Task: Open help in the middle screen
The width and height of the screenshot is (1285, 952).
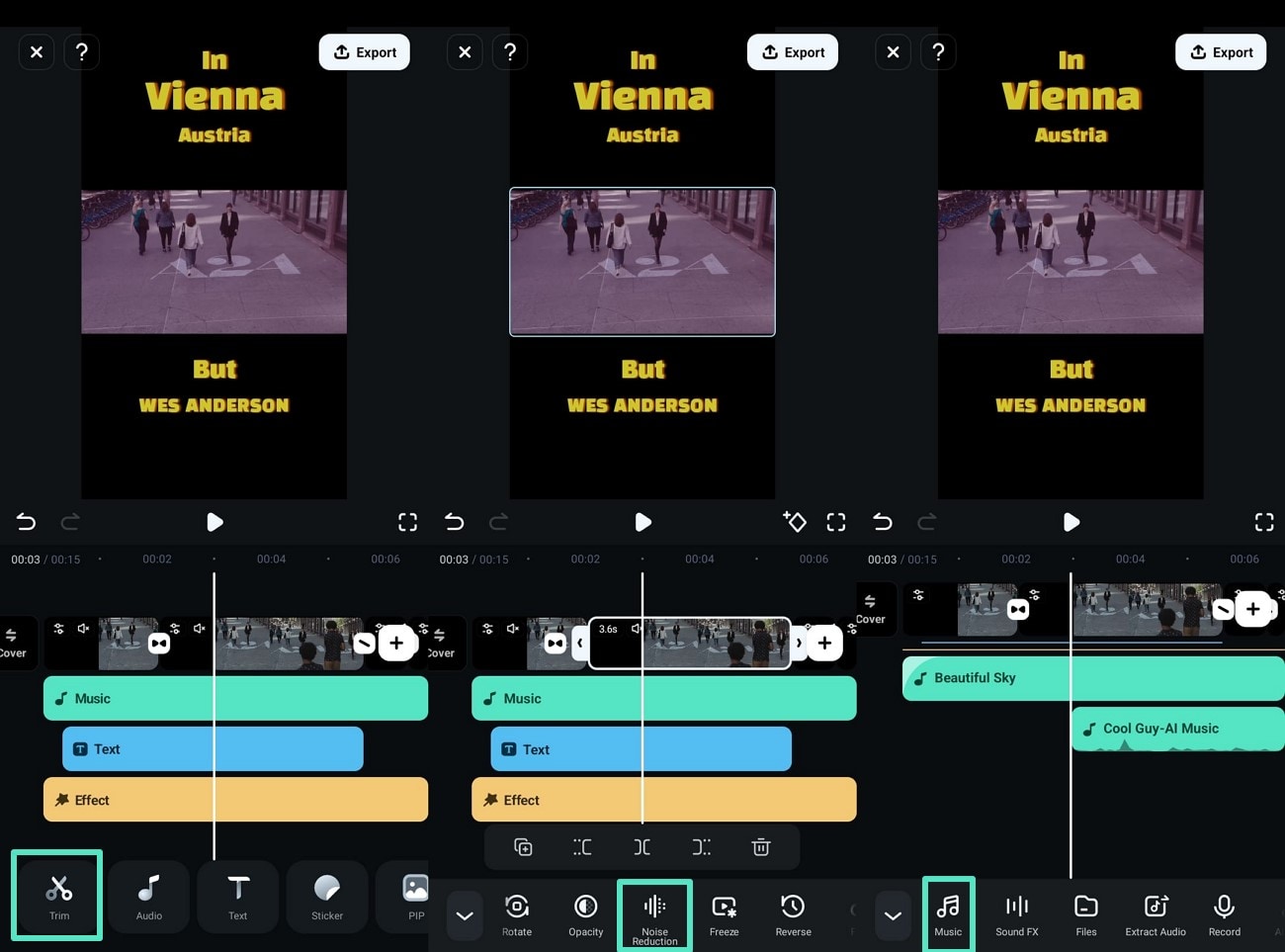Action: point(510,51)
